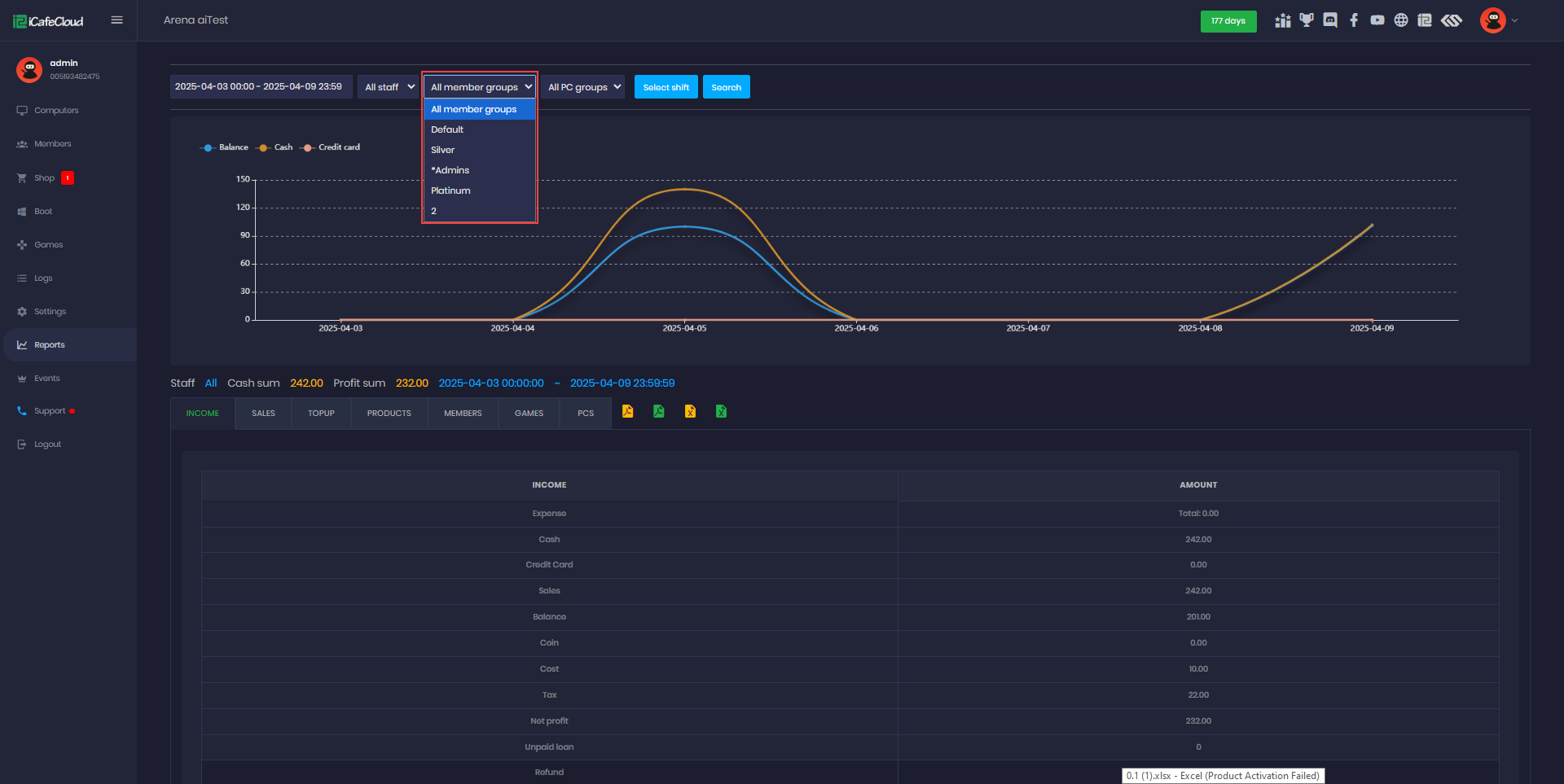Click the YouTube icon in header
The height and width of the screenshot is (784, 1564).
click(1377, 20)
